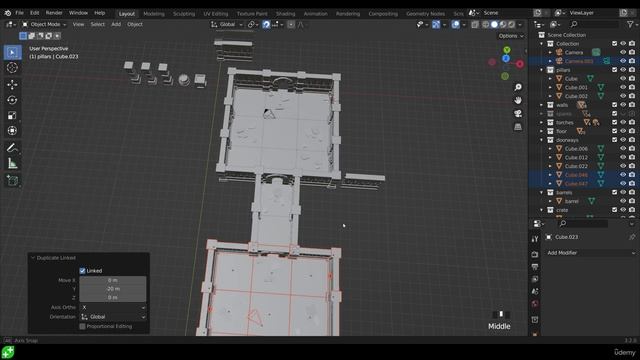This screenshot has height=360, width=640.
Task: Hide Cube.046 using its eye icon
Action: 623,175
